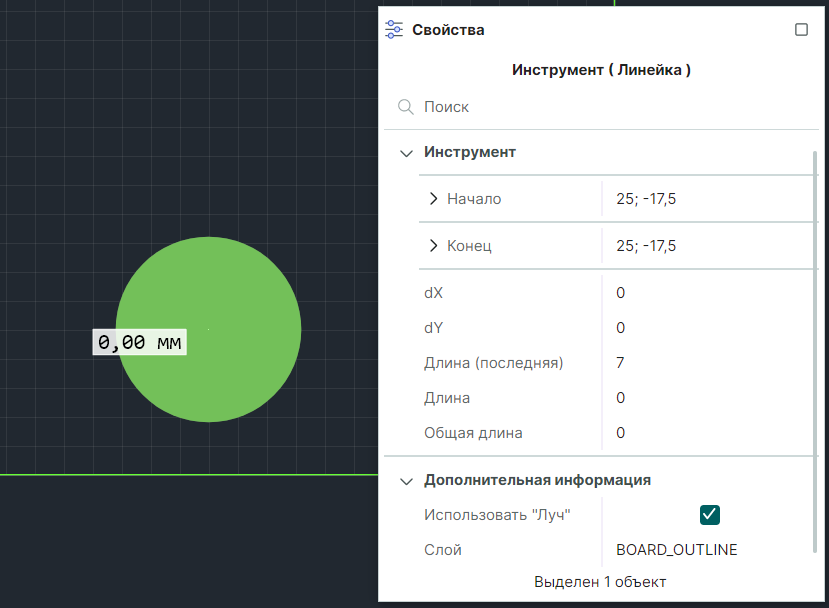Select the dY value field

(700, 328)
